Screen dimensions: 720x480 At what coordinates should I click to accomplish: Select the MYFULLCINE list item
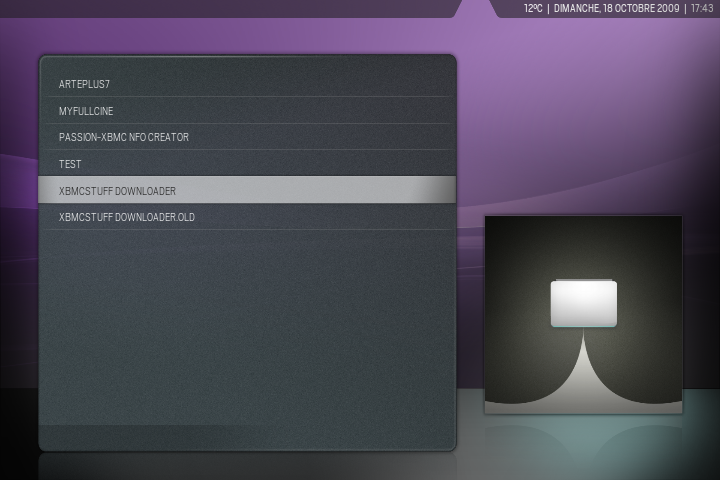(x=248, y=111)
